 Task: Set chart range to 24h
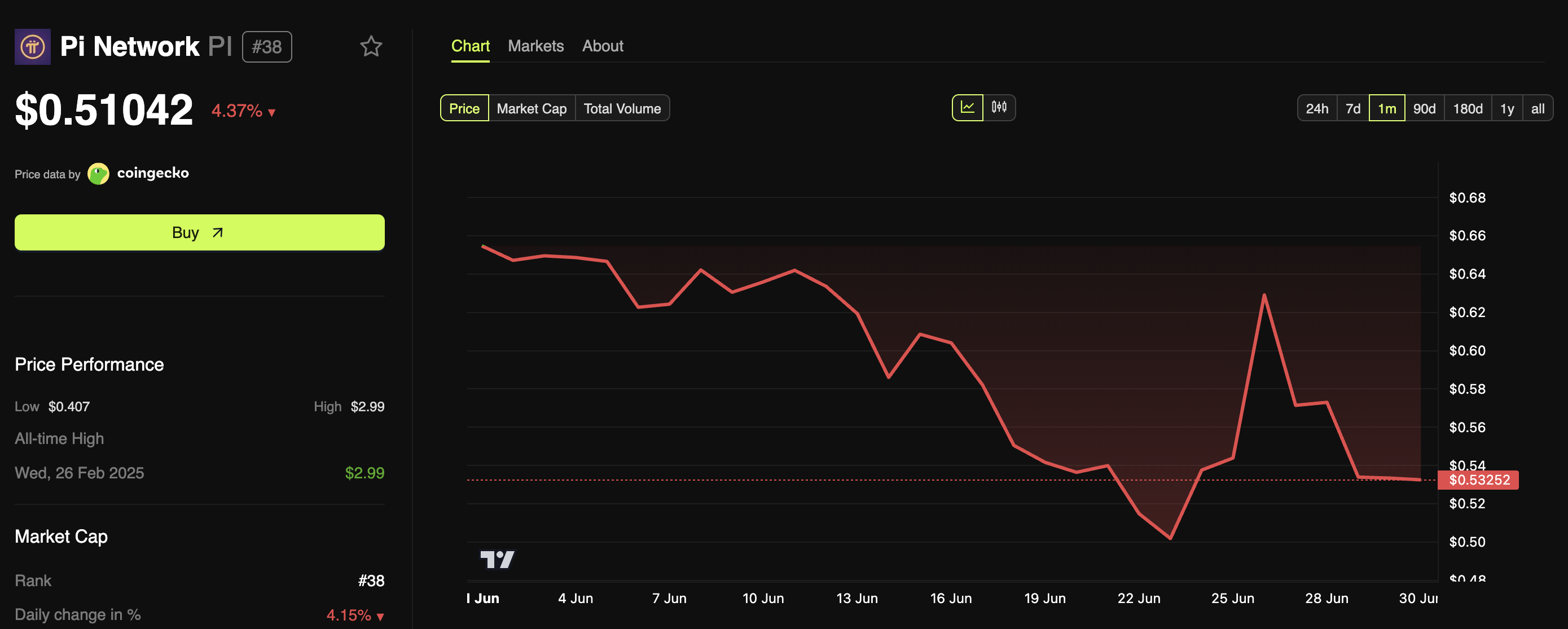tap(1316, 108)
